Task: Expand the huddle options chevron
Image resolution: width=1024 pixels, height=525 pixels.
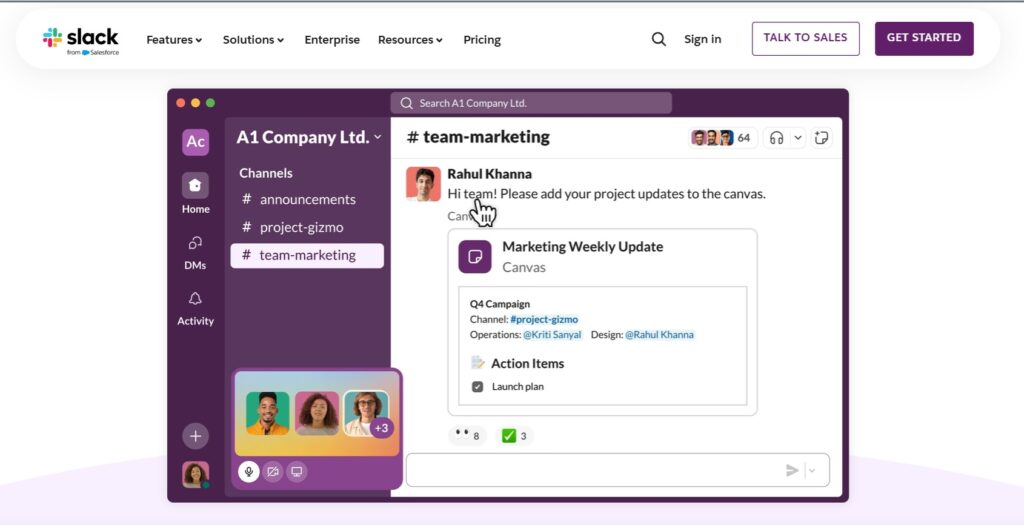Action: 797,138
